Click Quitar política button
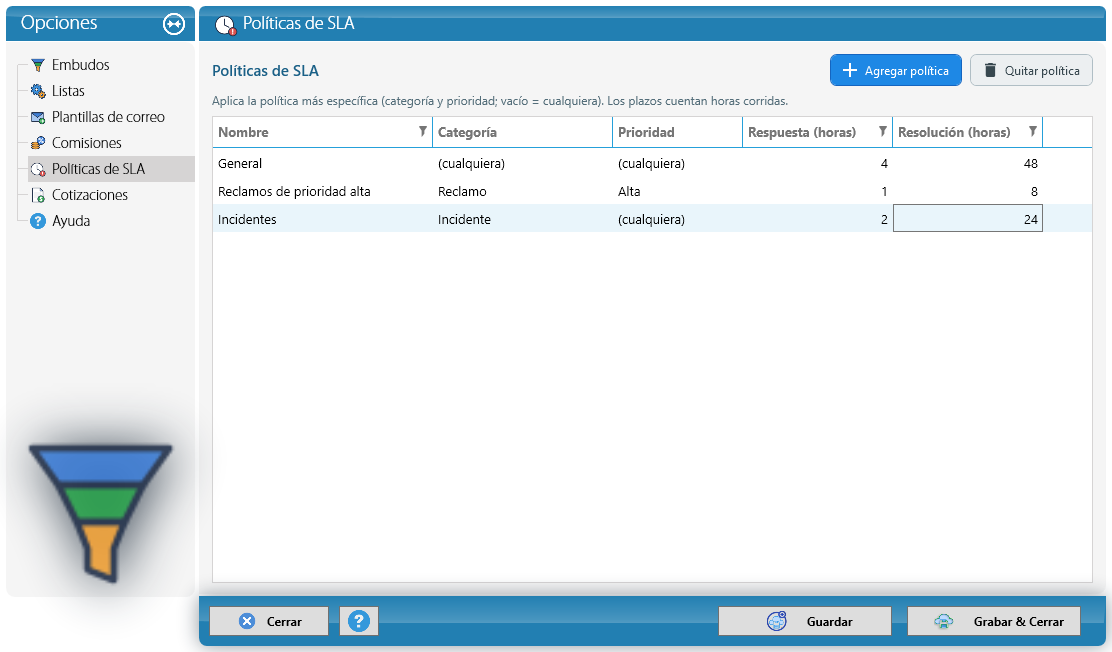 click(1031, 70)
